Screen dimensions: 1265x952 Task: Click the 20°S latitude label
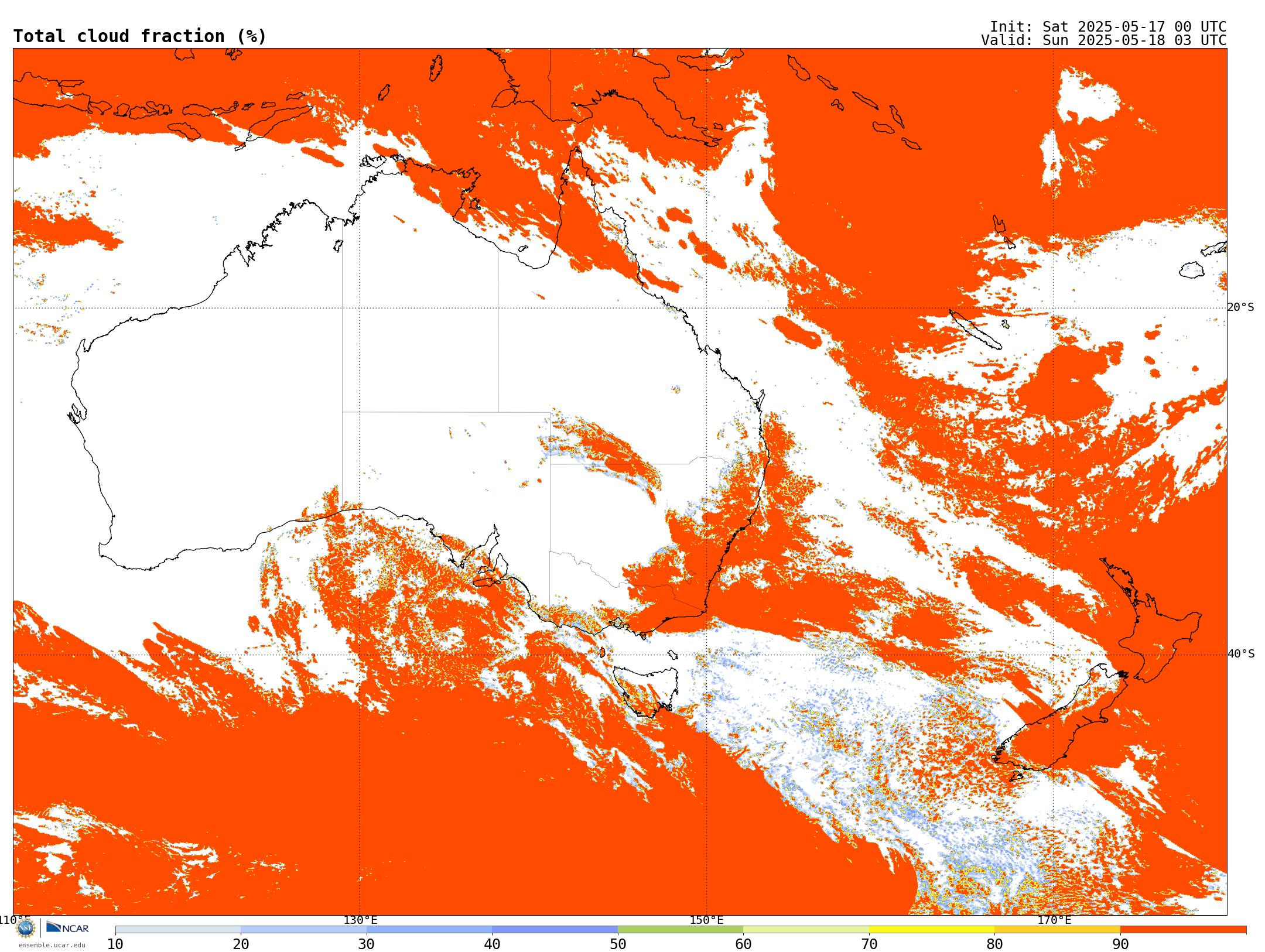(x=1240, y=307)
